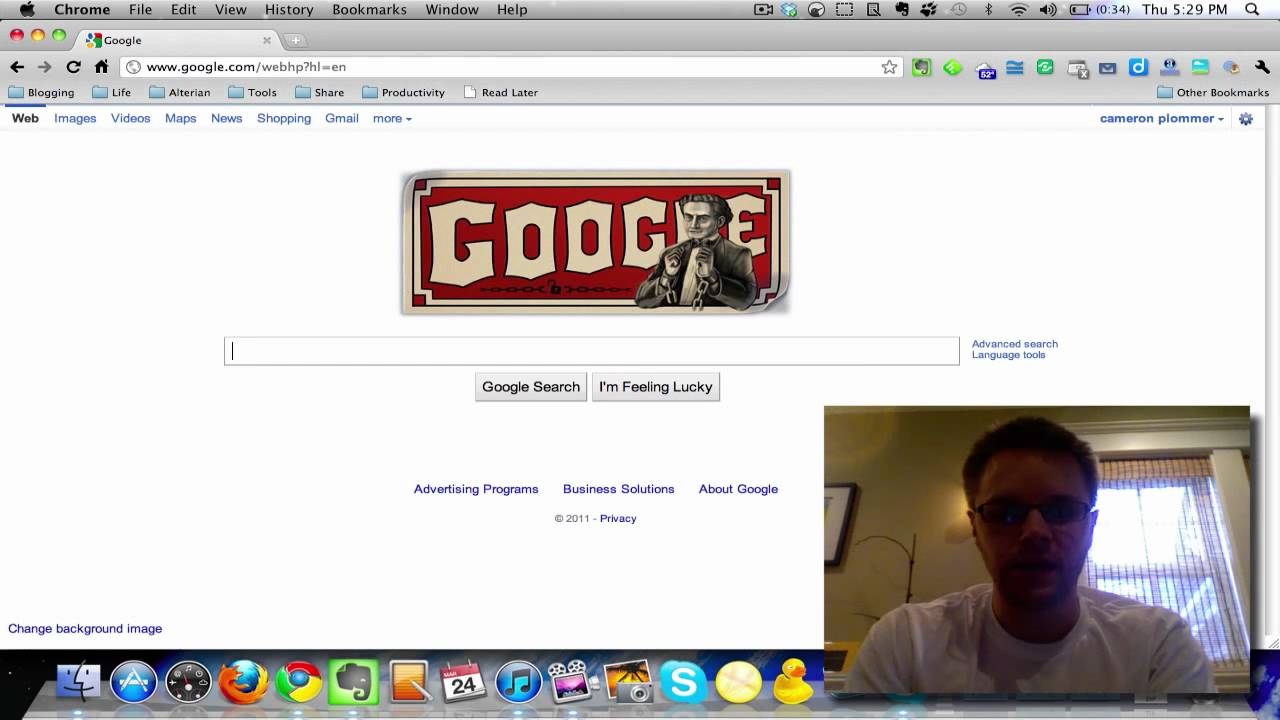Open Gmail link
The image size is (1280, 720).
342,118
